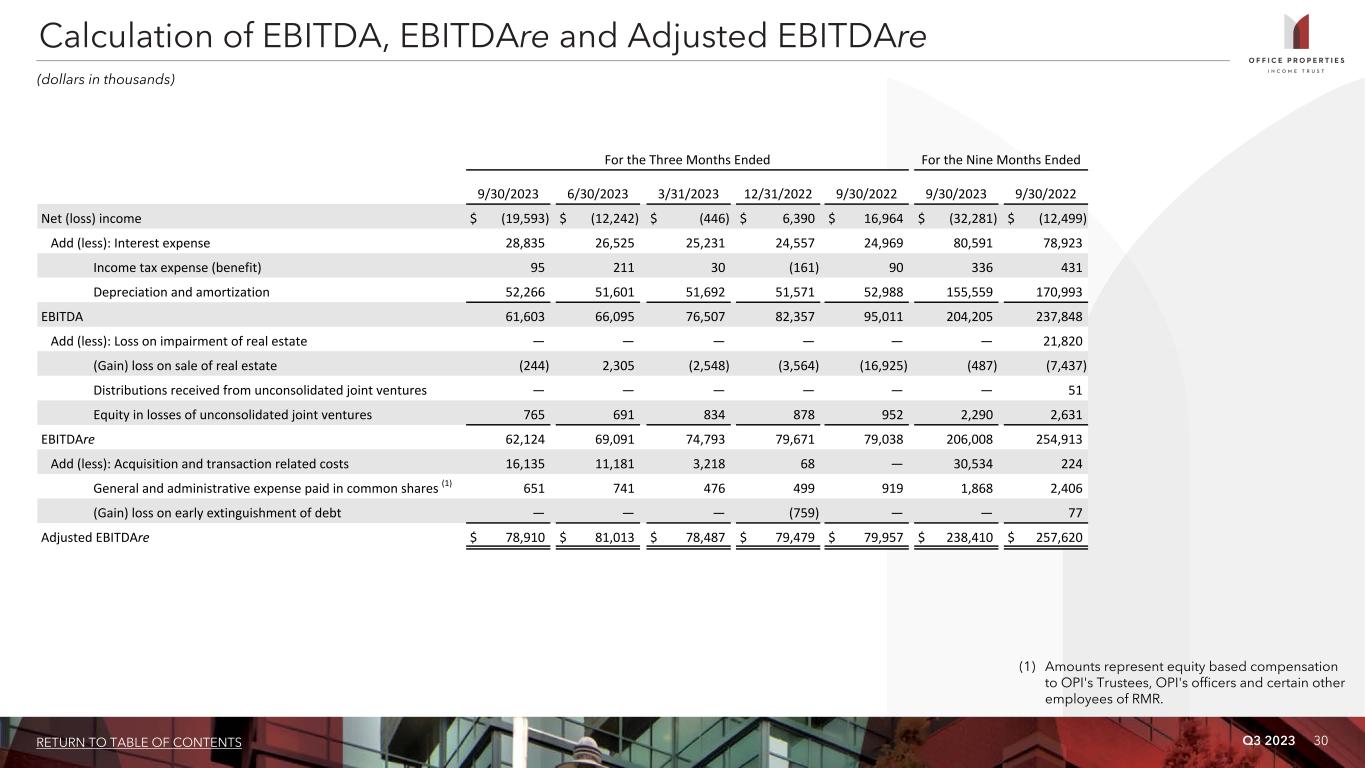This screenshot has height=768, width=1365.
Task: Select the 'Net (loss) income' row label
Action: tap(91, 218)
